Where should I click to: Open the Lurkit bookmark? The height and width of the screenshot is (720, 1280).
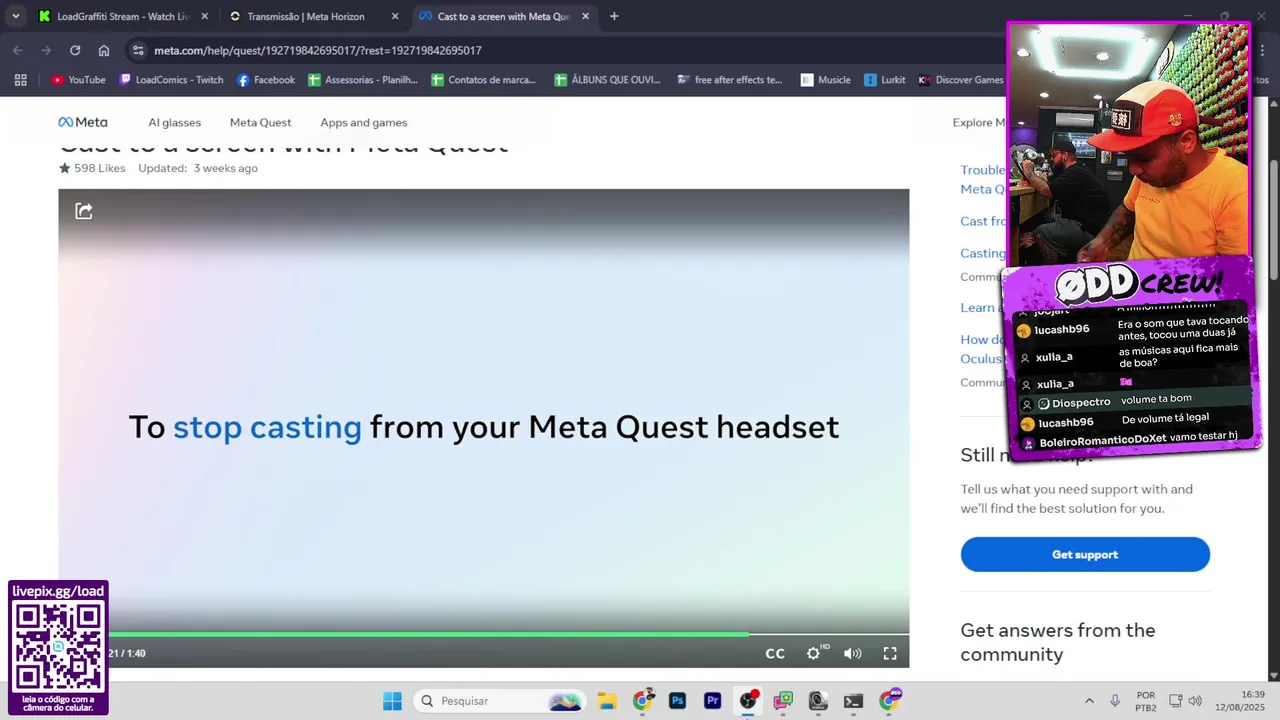point(885,80)
